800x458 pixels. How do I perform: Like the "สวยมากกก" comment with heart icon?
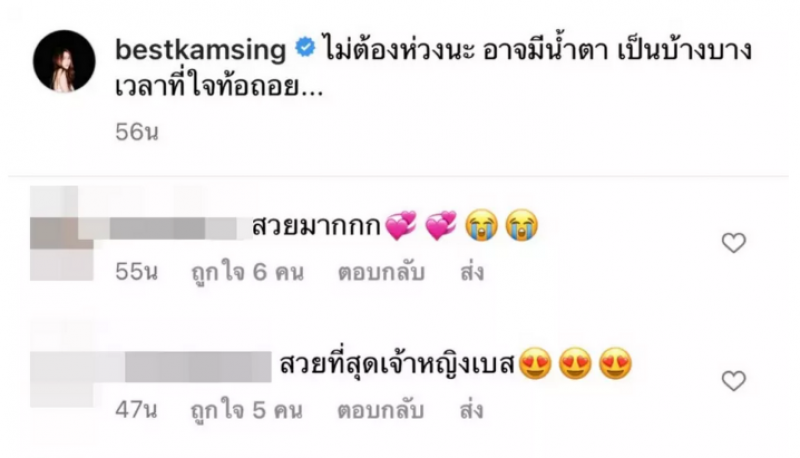734,243
